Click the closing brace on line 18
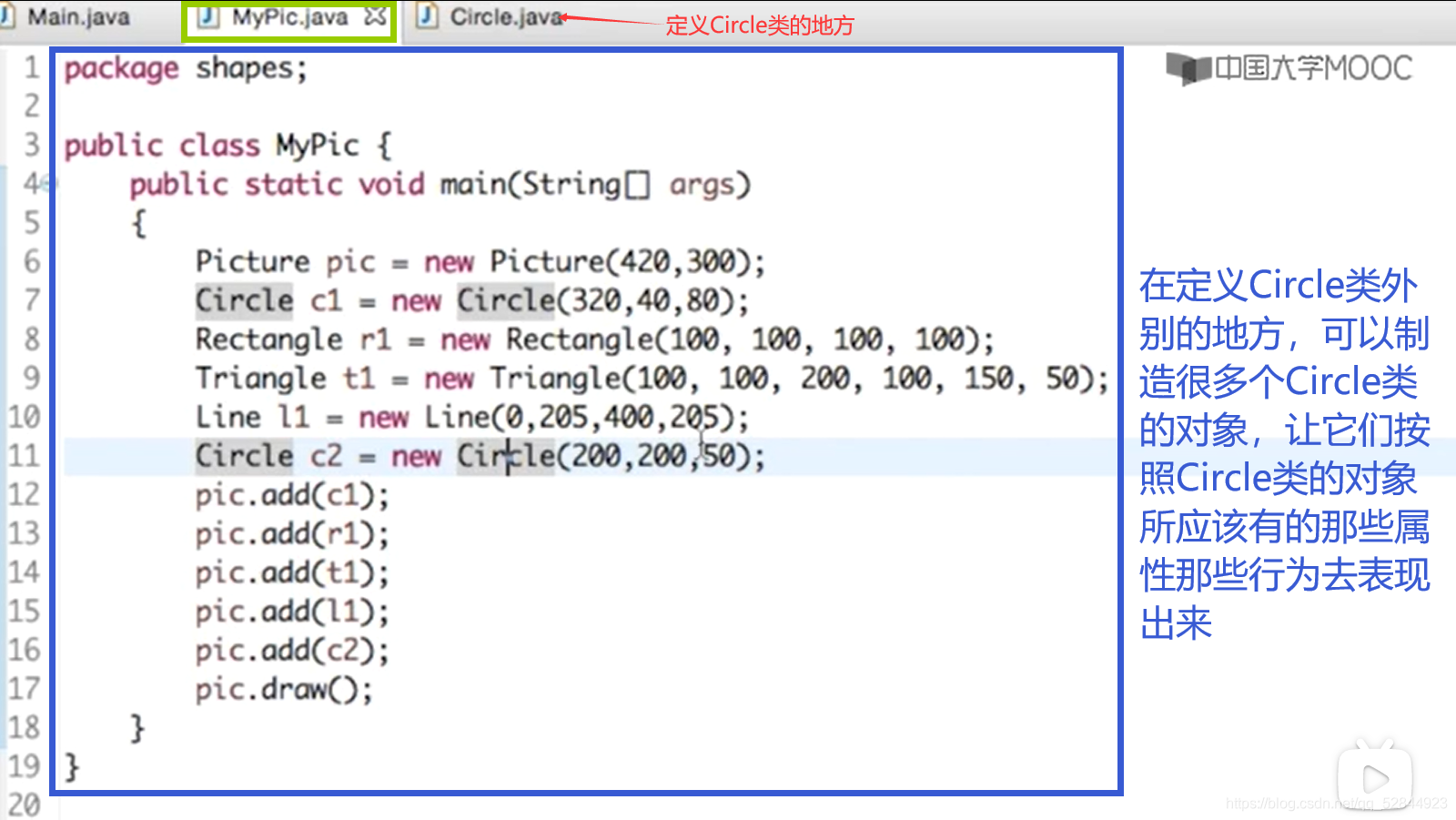Viewport: 1456px width, 820px height. [x=137, y=728]
